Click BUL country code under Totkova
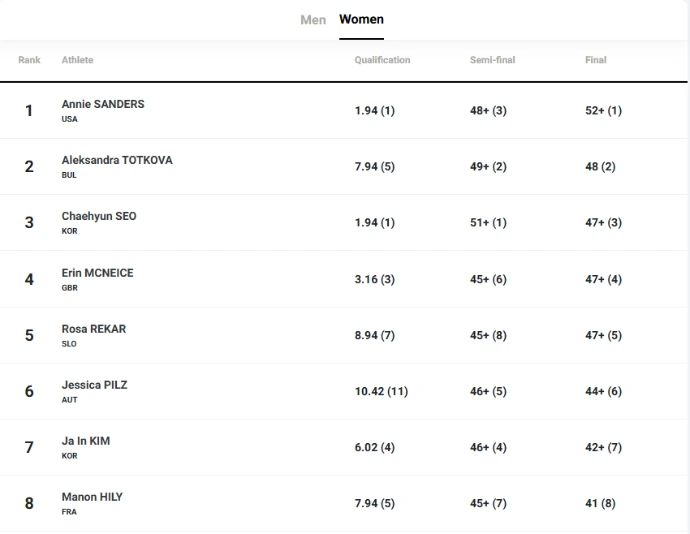 [x=69, y=175]
